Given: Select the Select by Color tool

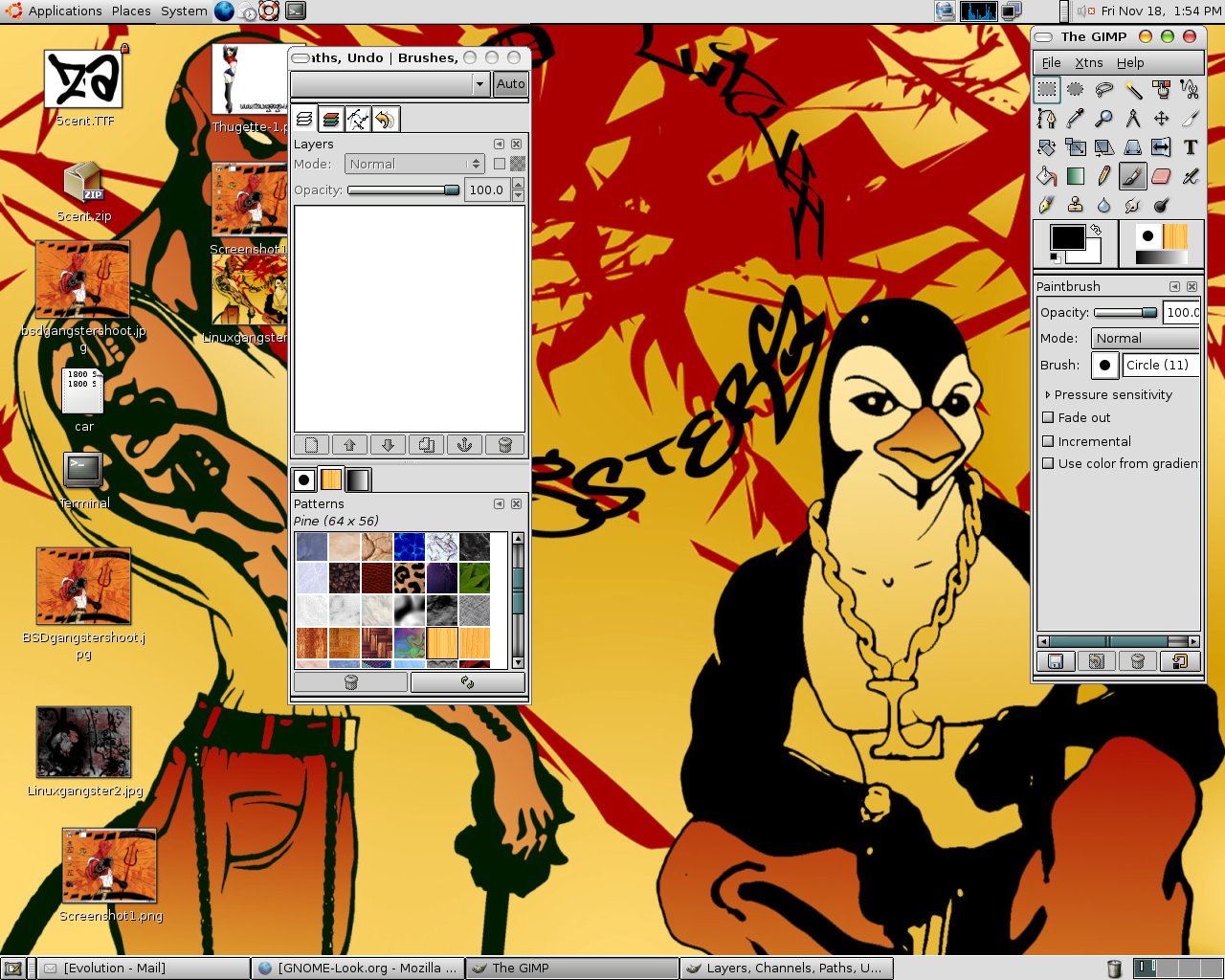Looking at the screenshot, I should [1162, 90].
